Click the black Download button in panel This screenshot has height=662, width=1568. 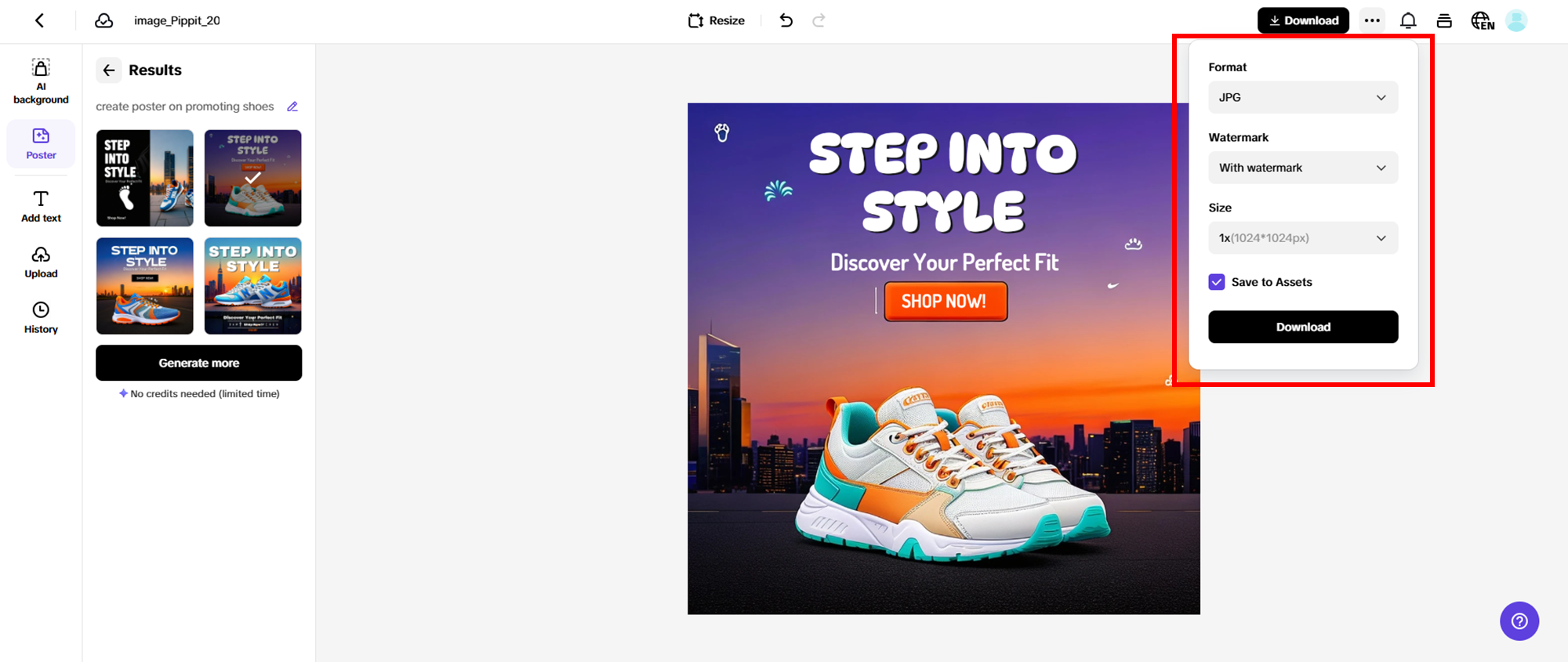point(1303,327)
